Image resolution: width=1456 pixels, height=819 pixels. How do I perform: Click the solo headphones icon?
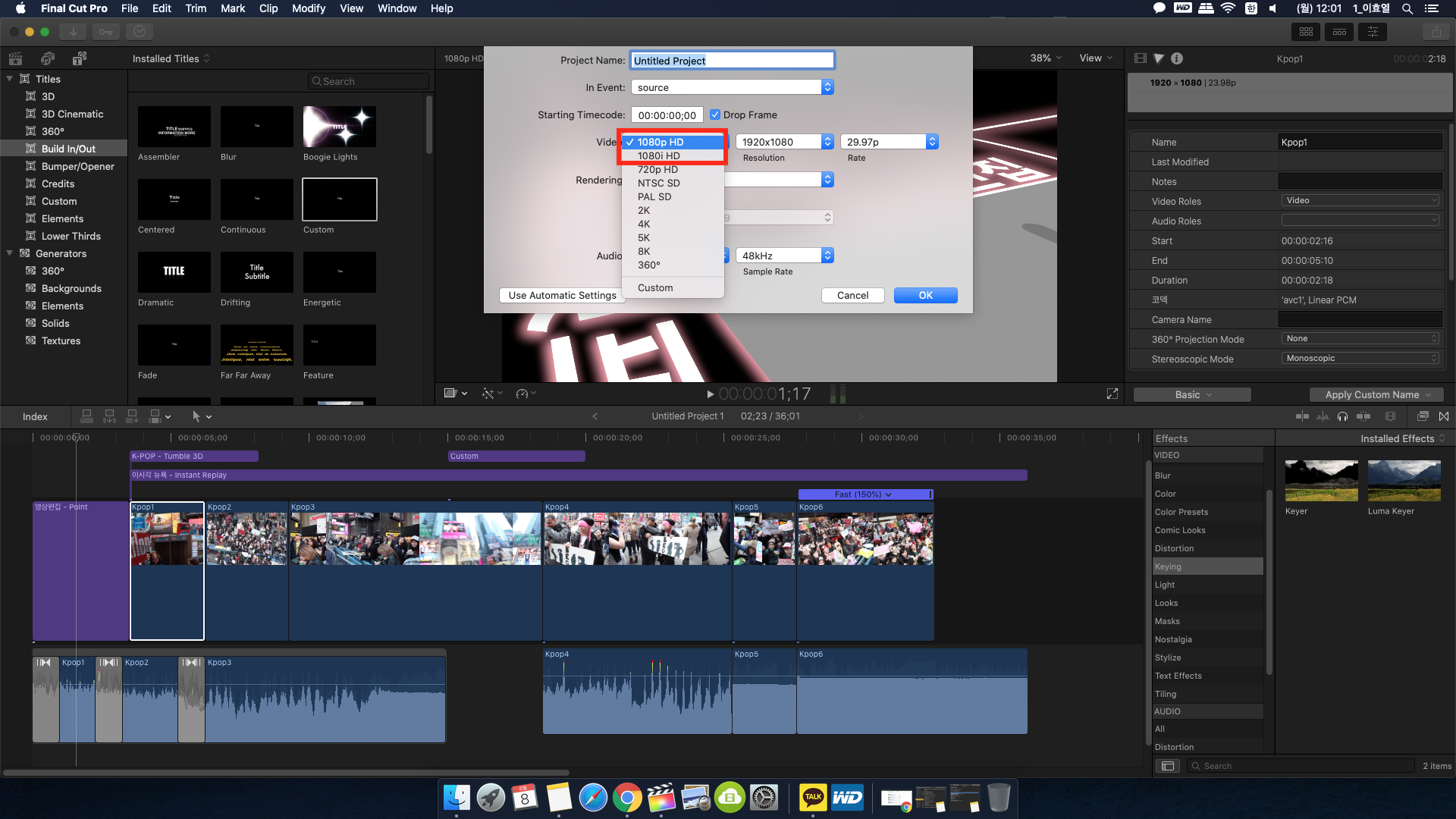(1343, 416)
